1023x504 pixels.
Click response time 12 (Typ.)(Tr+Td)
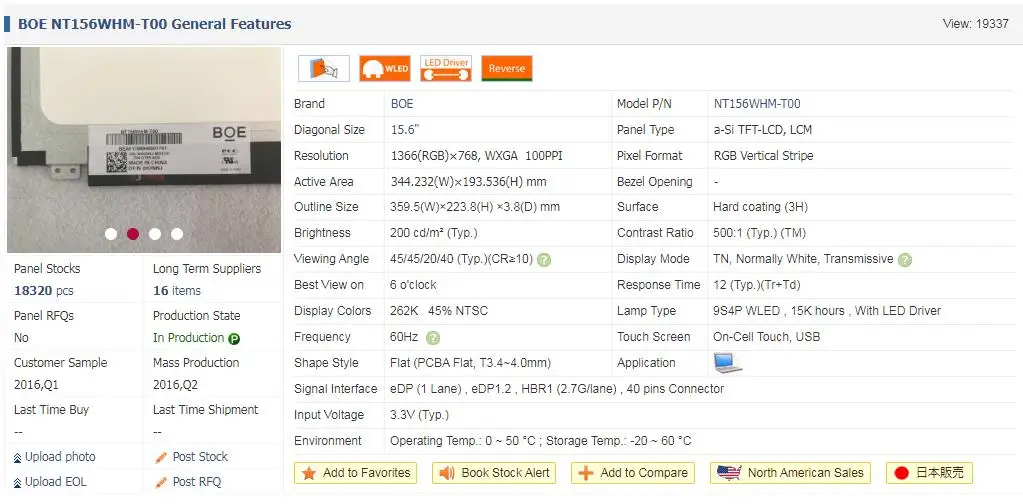tap(757, 285)
